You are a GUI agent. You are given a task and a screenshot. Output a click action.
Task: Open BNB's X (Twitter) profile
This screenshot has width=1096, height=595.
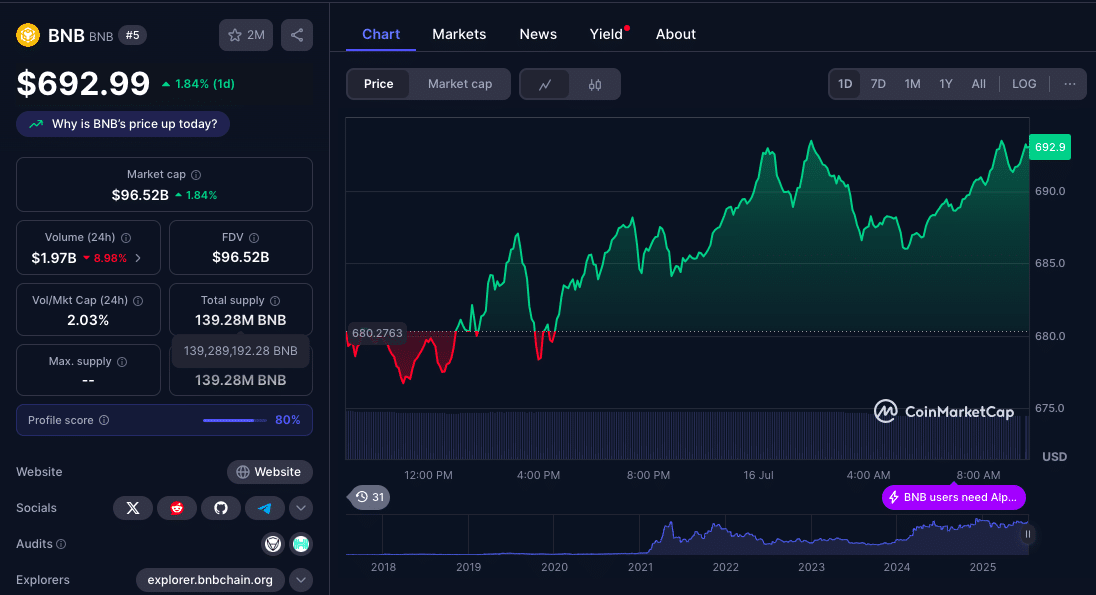tap(133, 508)
